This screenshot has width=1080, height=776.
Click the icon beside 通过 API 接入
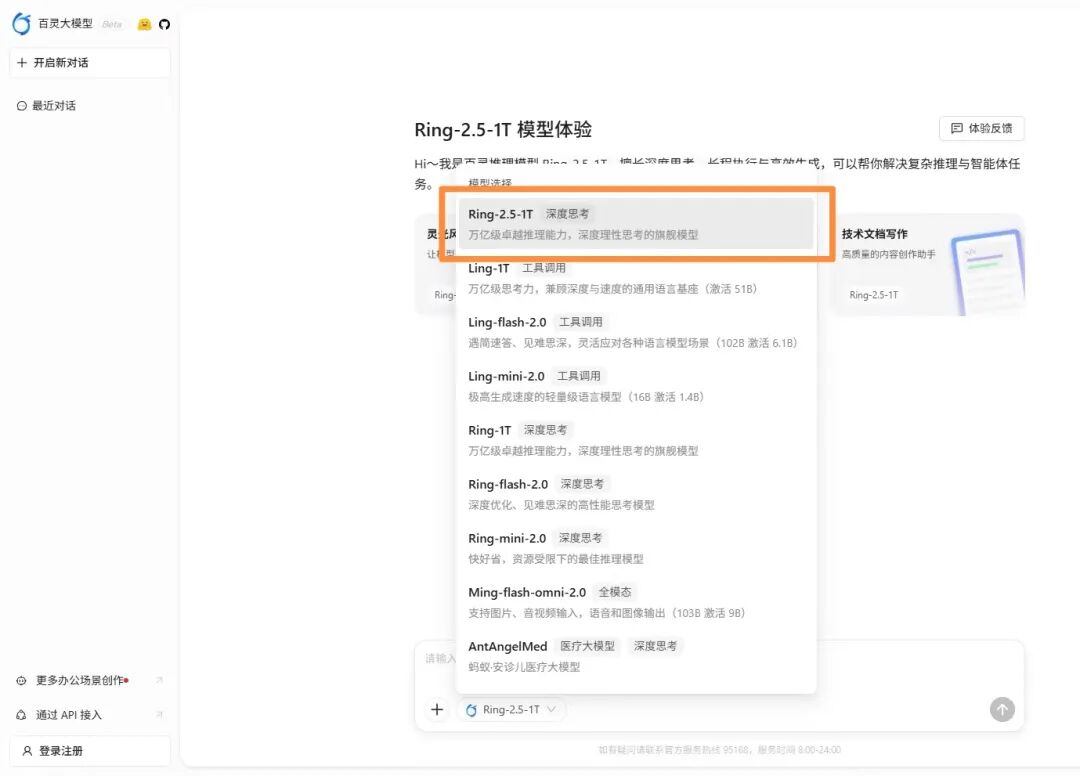21,715
